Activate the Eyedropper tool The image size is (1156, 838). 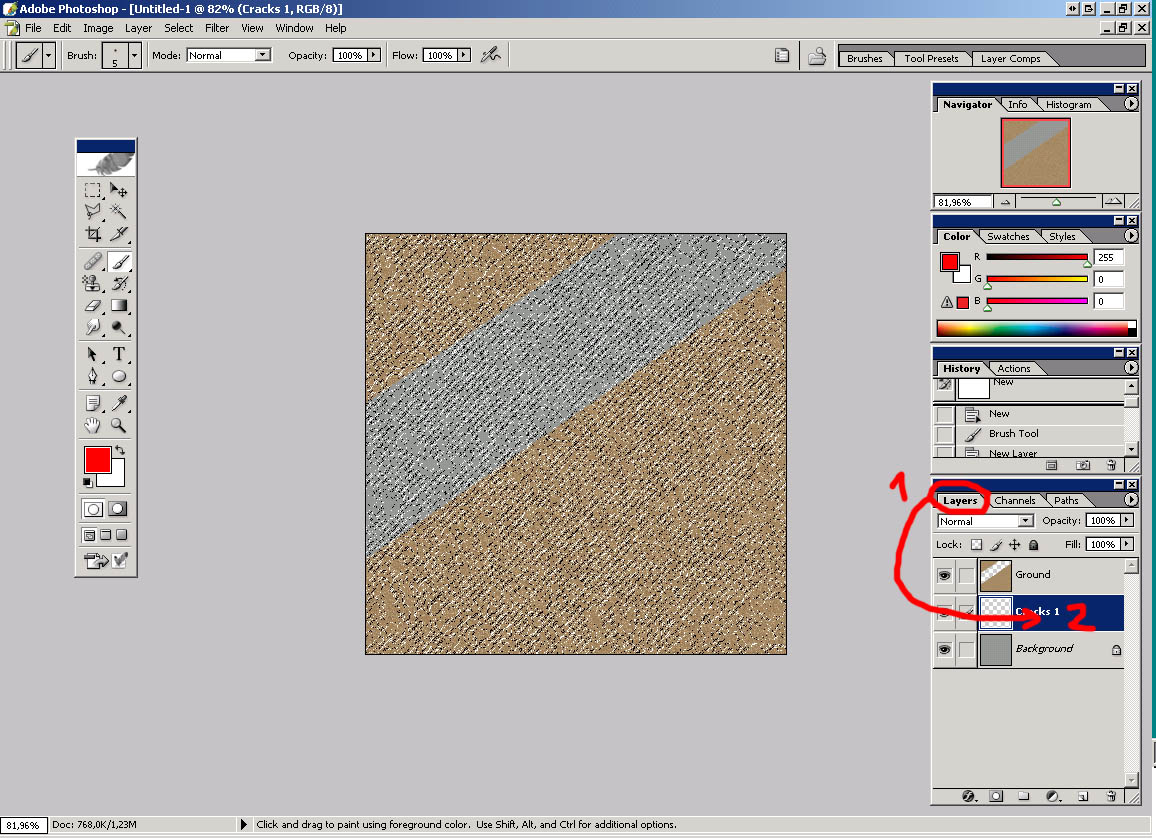(119, 403)
